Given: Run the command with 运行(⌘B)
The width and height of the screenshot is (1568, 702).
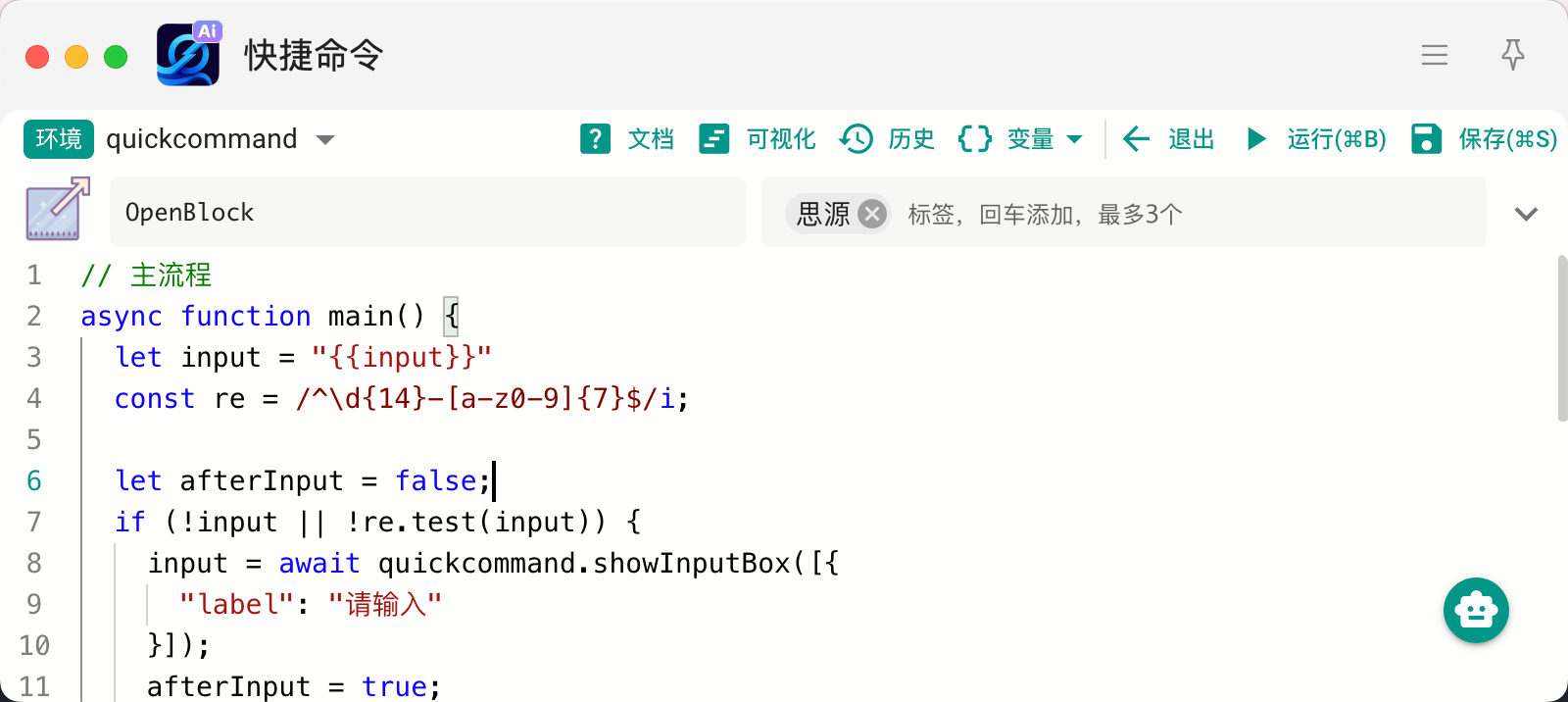Looking at the screenshot, I should click(x=1337, y=139).
